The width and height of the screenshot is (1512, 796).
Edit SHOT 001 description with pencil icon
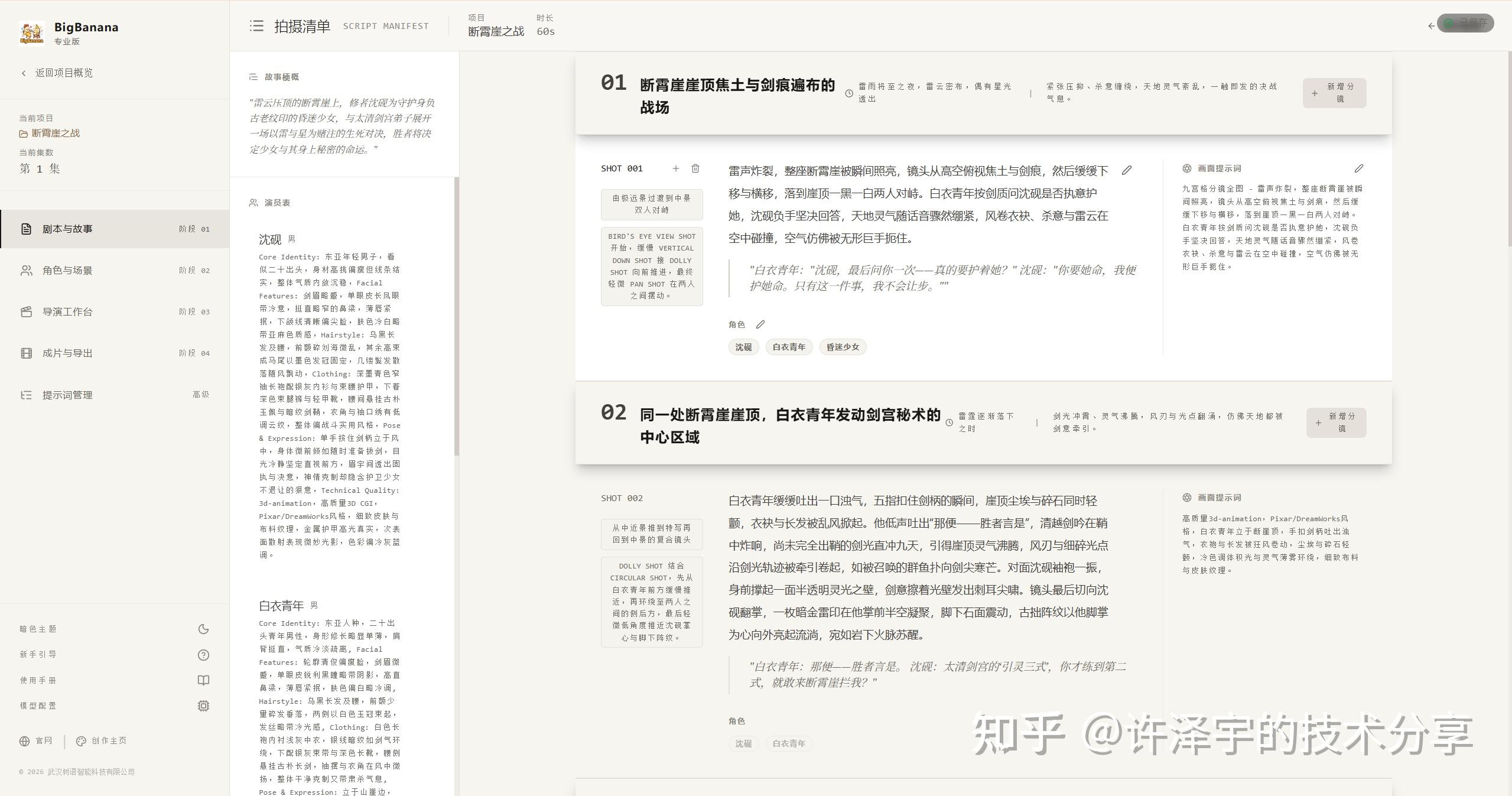(x=1127, y=170)
